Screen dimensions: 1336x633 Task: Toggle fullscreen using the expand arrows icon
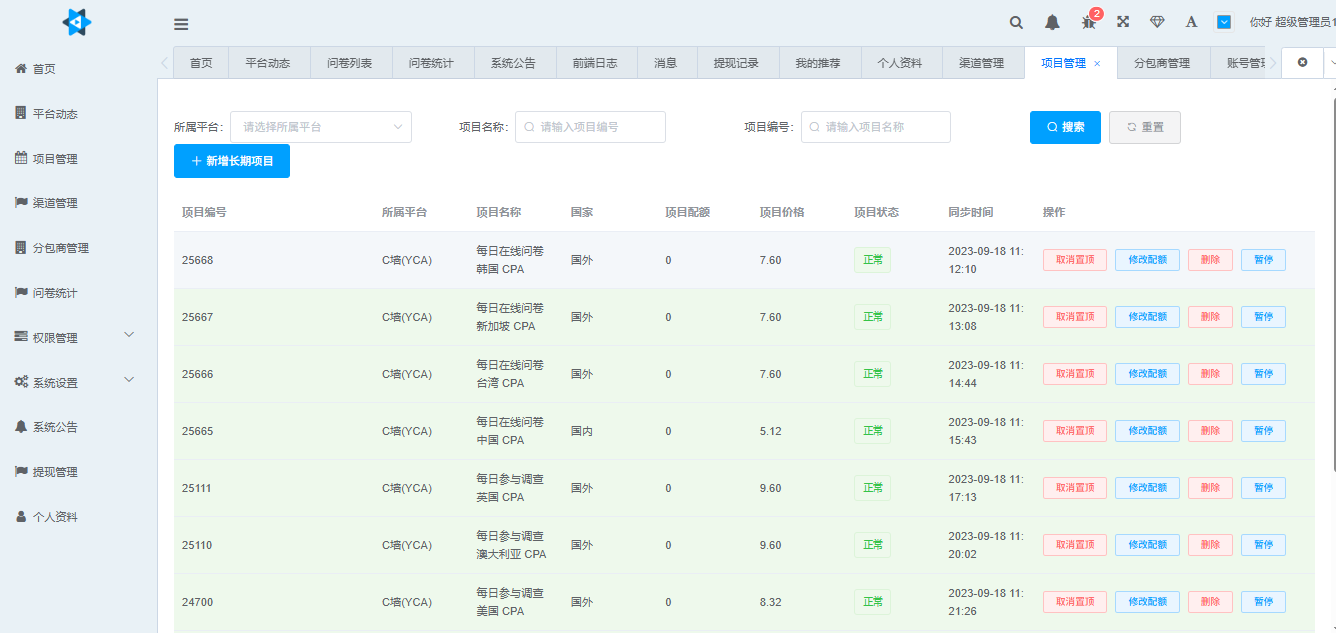(x=1122, y=22)
